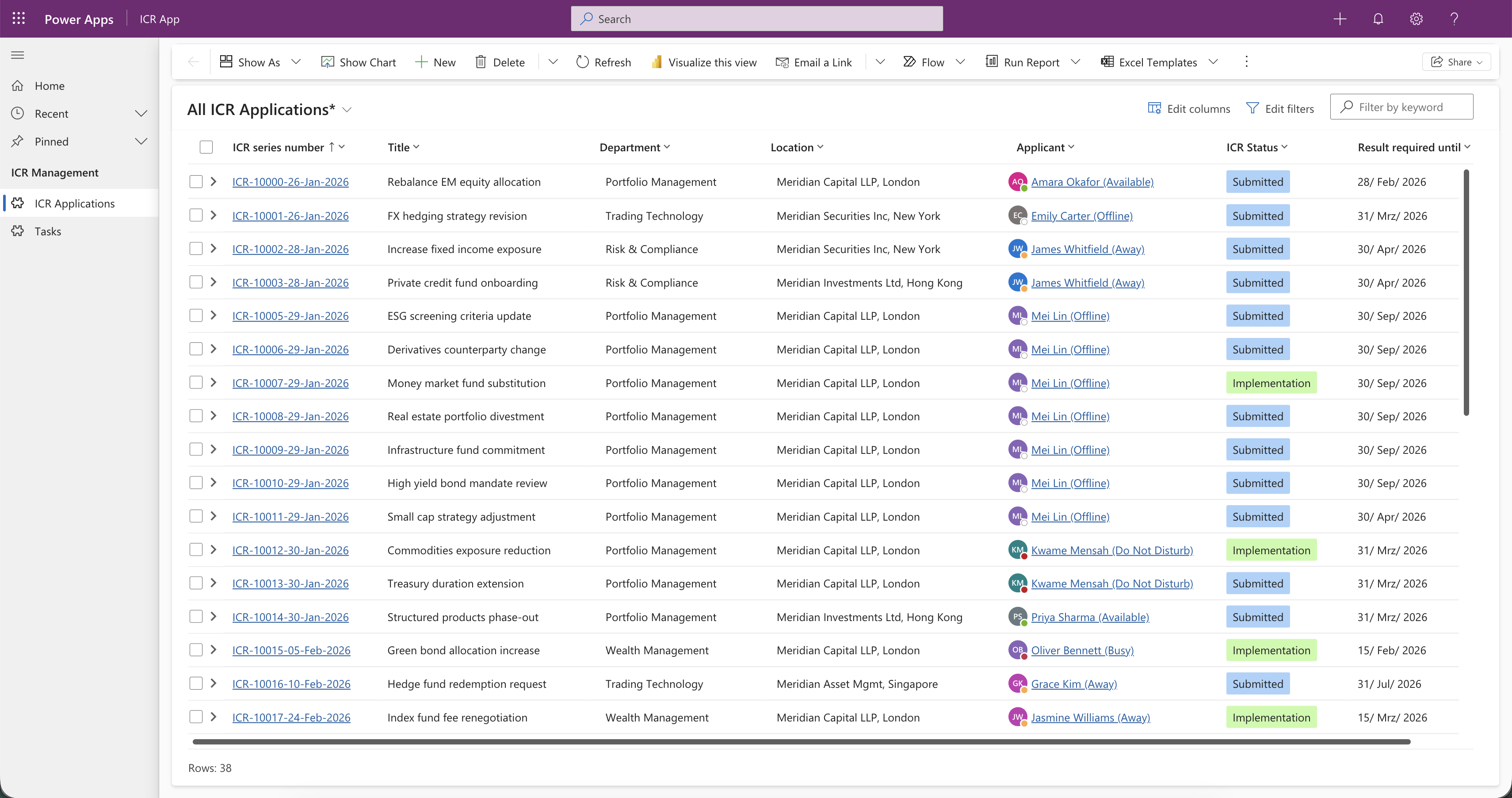
Task: Click Run Report command
Action: (1022, 61)
